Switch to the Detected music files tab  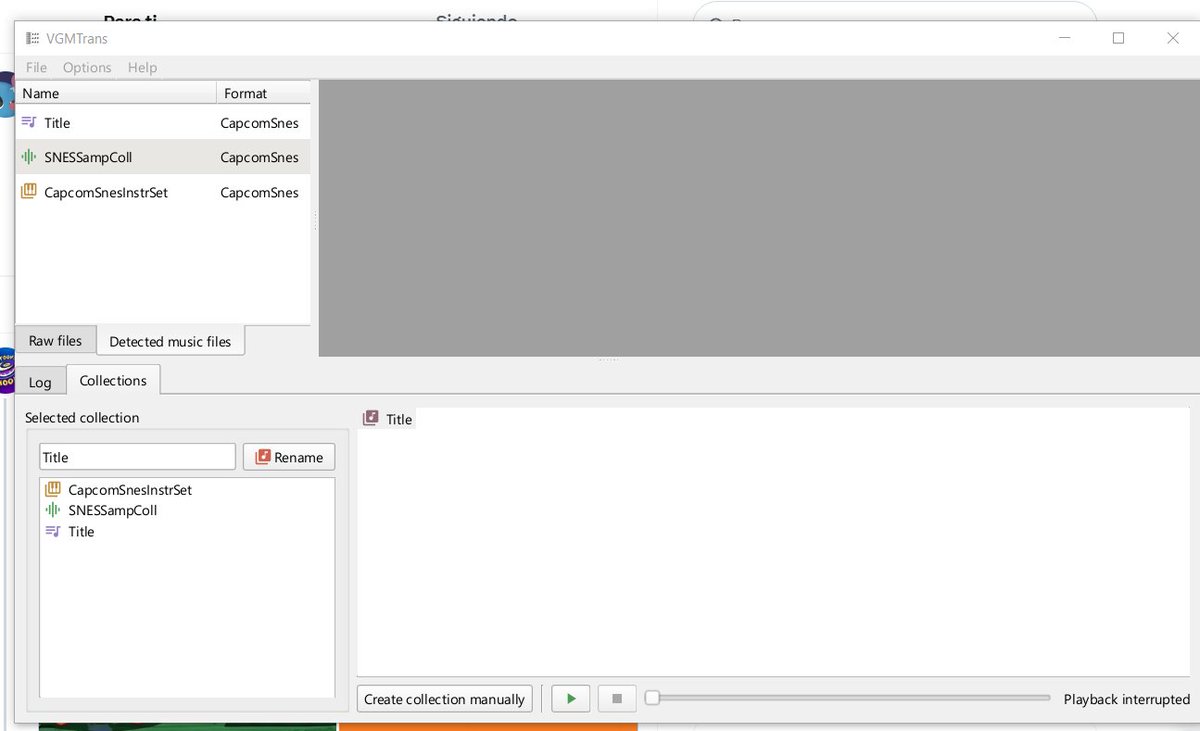pyautogui.click(x=170, y=341)
